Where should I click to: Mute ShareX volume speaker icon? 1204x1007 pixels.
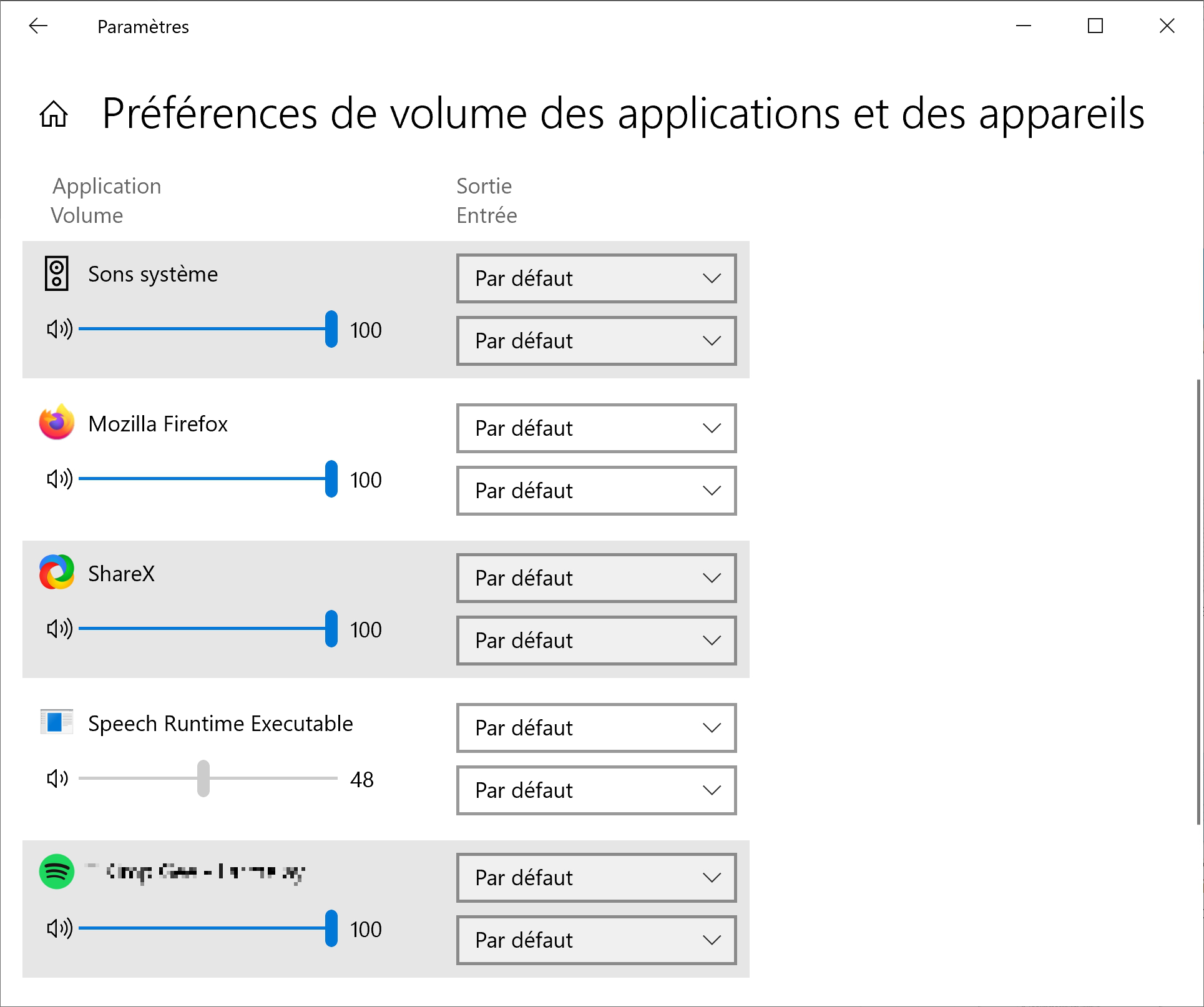tap(60, 629)
